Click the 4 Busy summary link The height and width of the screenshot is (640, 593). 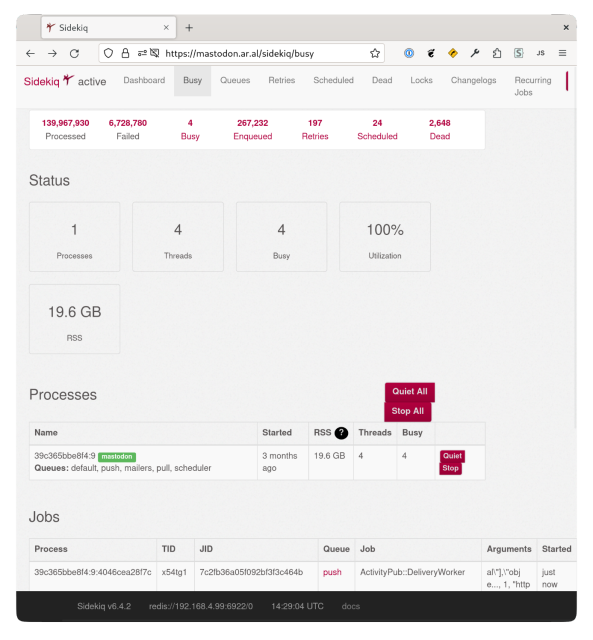coord(190,130)
